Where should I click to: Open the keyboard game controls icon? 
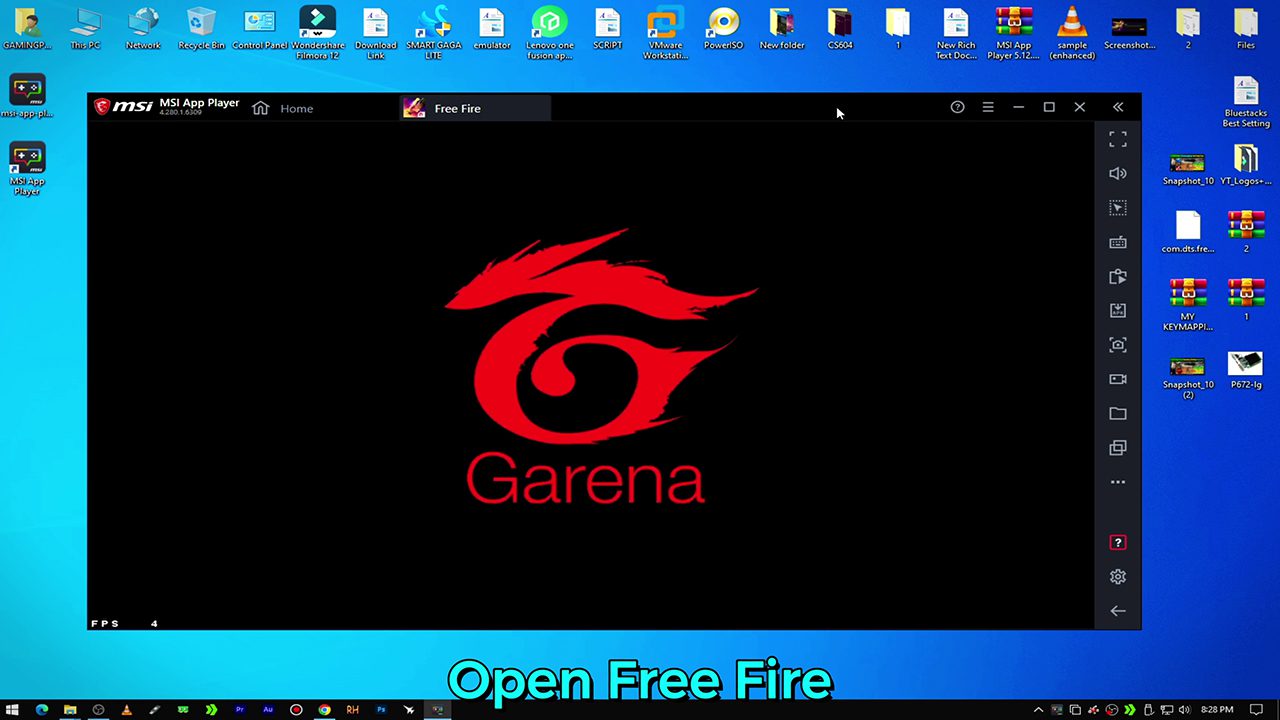(1118, 242)
